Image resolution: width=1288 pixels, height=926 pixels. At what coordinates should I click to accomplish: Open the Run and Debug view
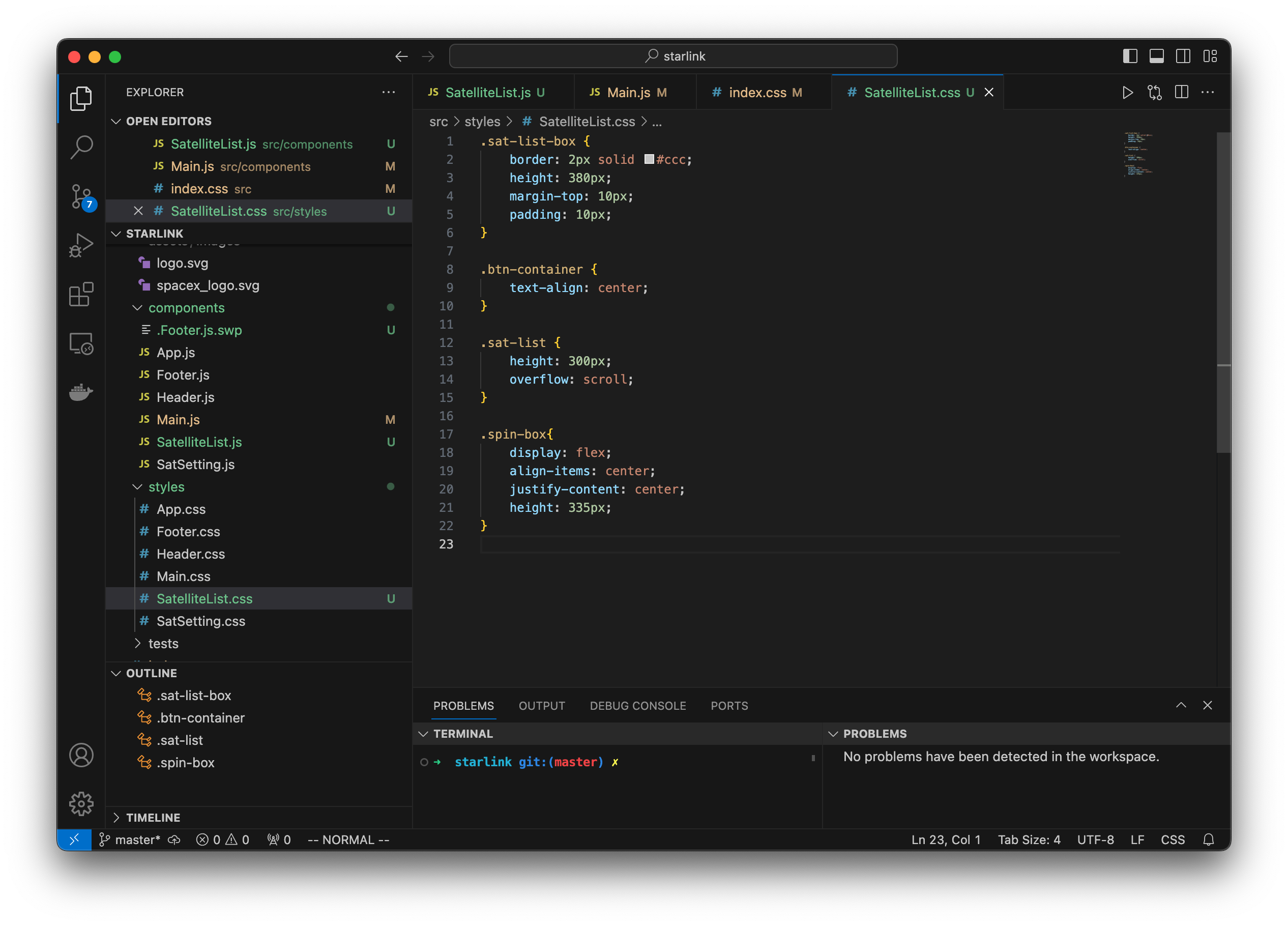(81, 245)
